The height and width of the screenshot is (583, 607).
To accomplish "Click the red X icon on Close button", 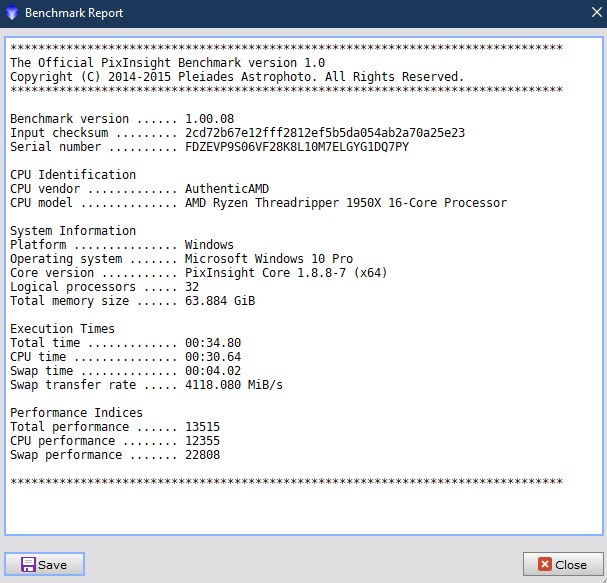I will [x=545, y=564].
